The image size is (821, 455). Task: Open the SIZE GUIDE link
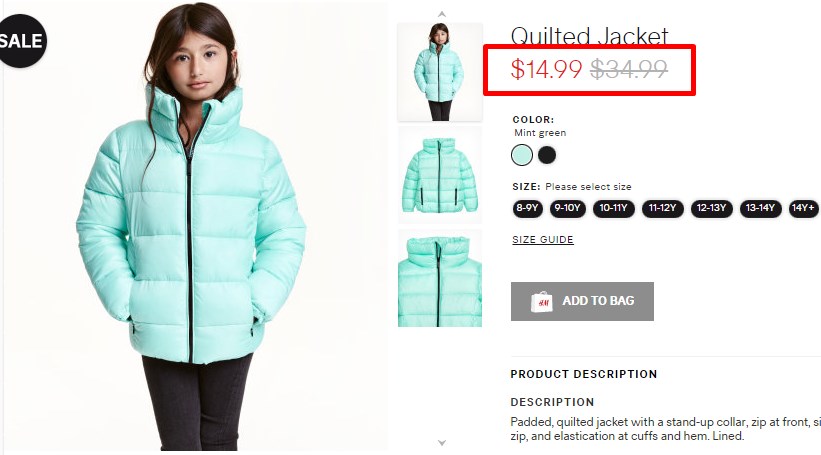[x=543, y=240]
